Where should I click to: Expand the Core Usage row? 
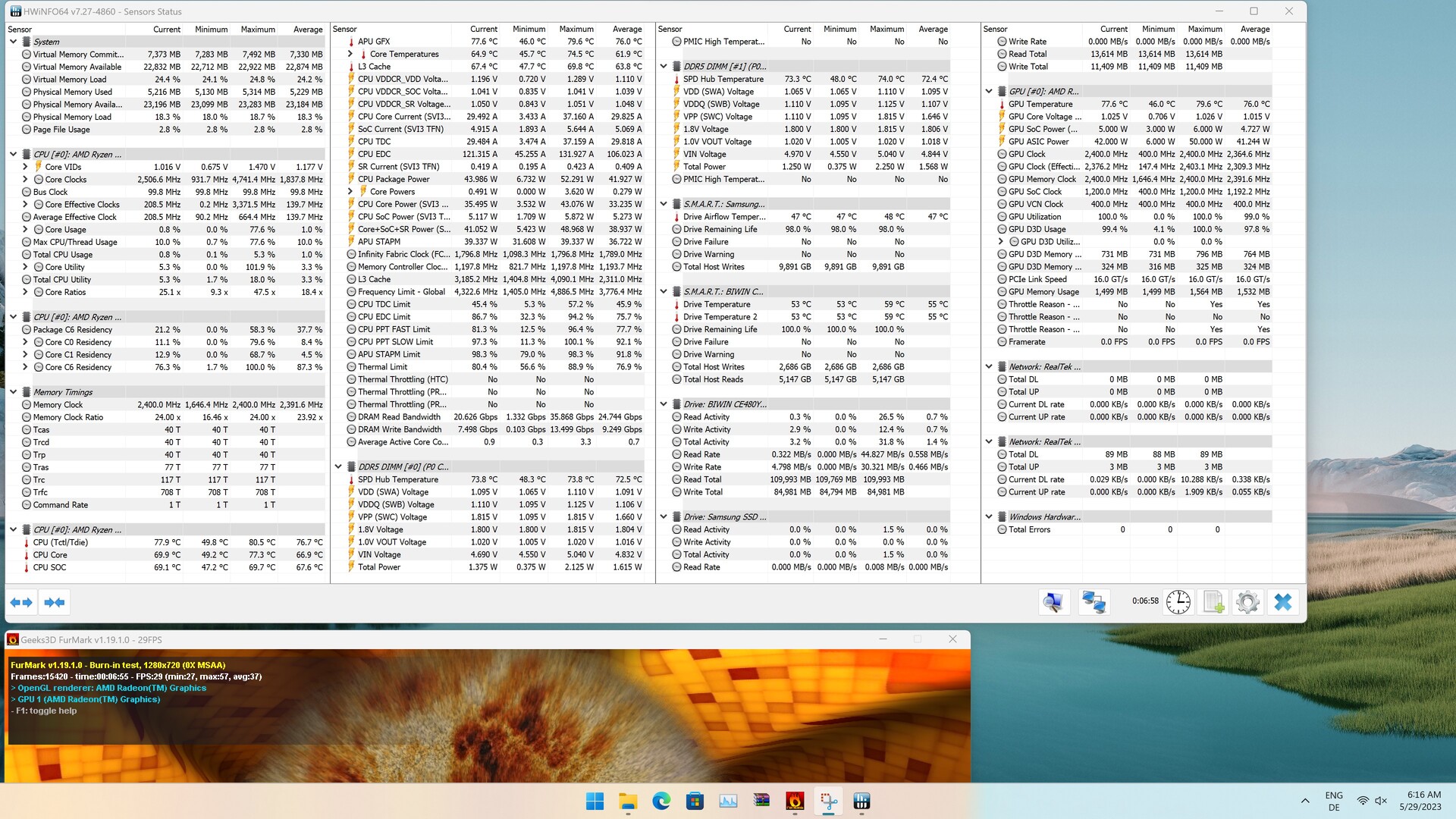click(x=25, y=230)
